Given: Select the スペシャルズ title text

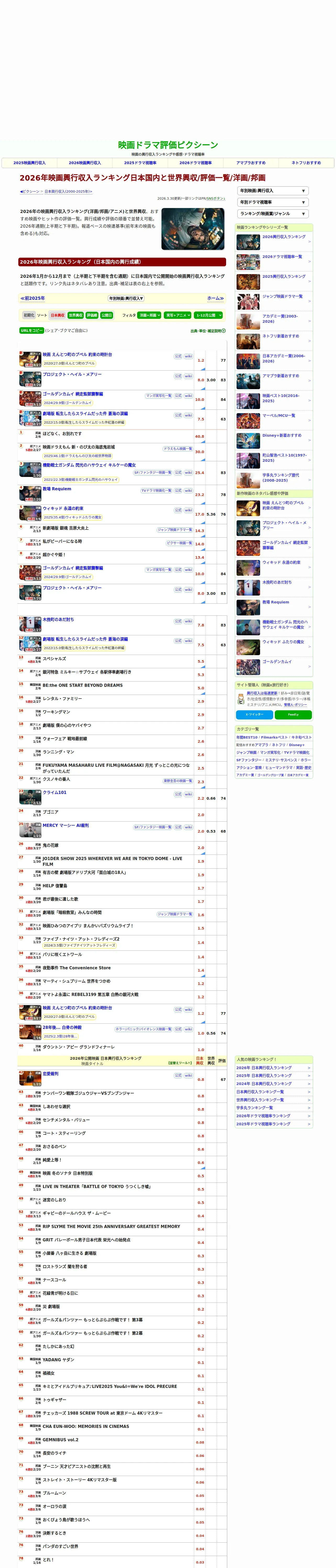Looking at the screenshot, I should tap(54, 659).
